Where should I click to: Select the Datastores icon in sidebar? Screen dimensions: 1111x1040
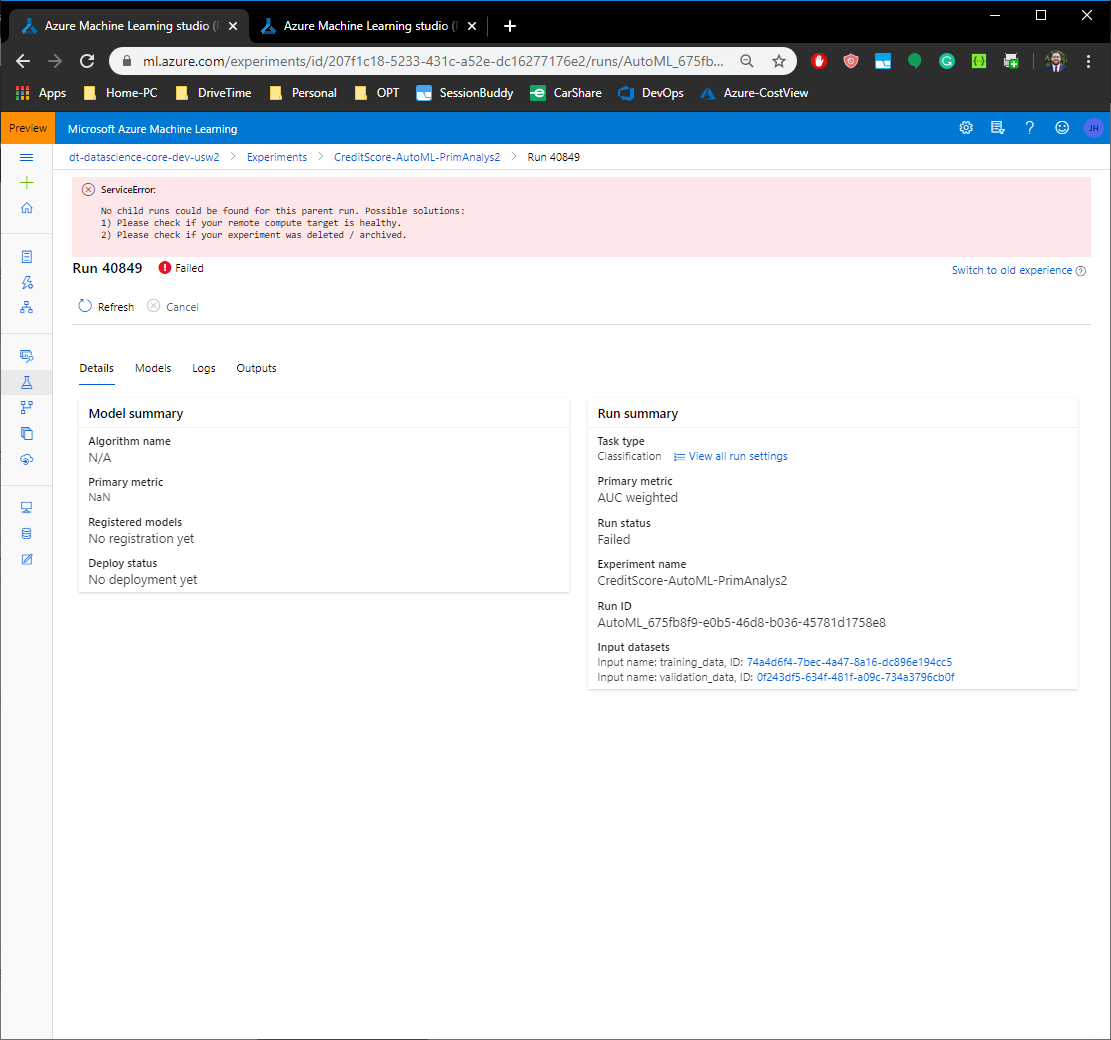click(x=27, y=533)
